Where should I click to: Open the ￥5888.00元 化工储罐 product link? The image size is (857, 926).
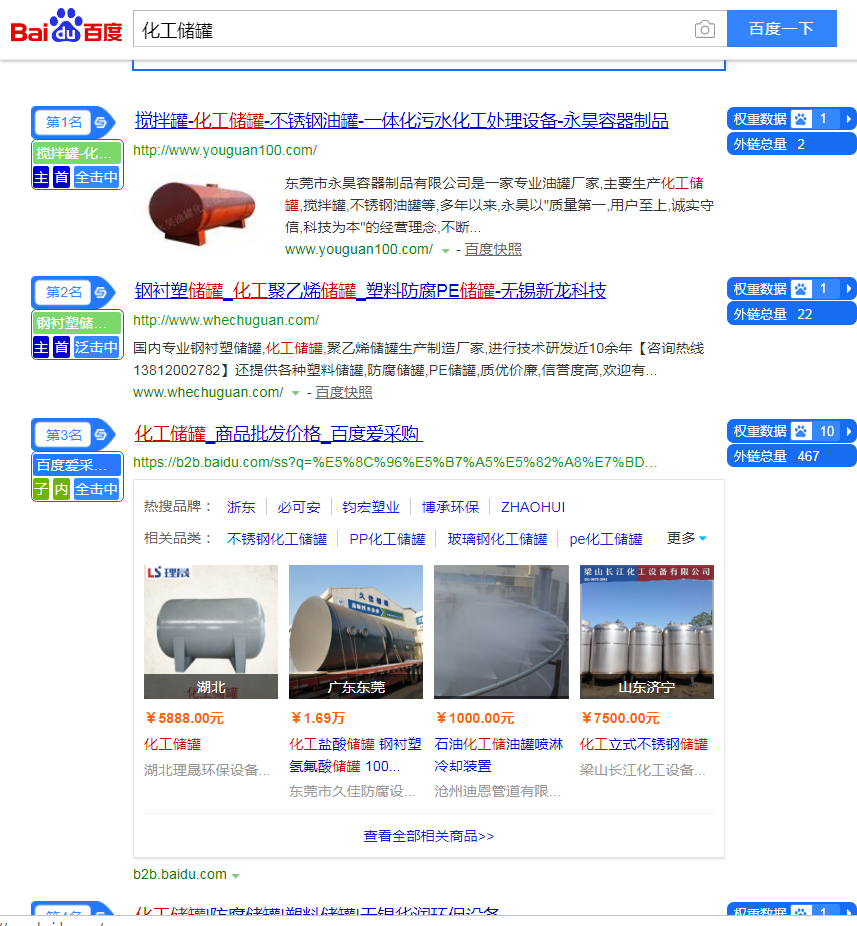(172, 744)
